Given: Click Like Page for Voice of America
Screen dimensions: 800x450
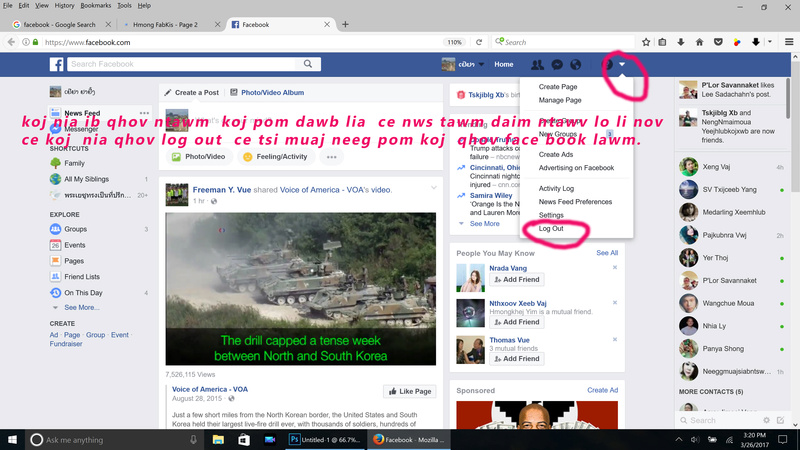Looking at the screenshot, I should click(410, 391).
